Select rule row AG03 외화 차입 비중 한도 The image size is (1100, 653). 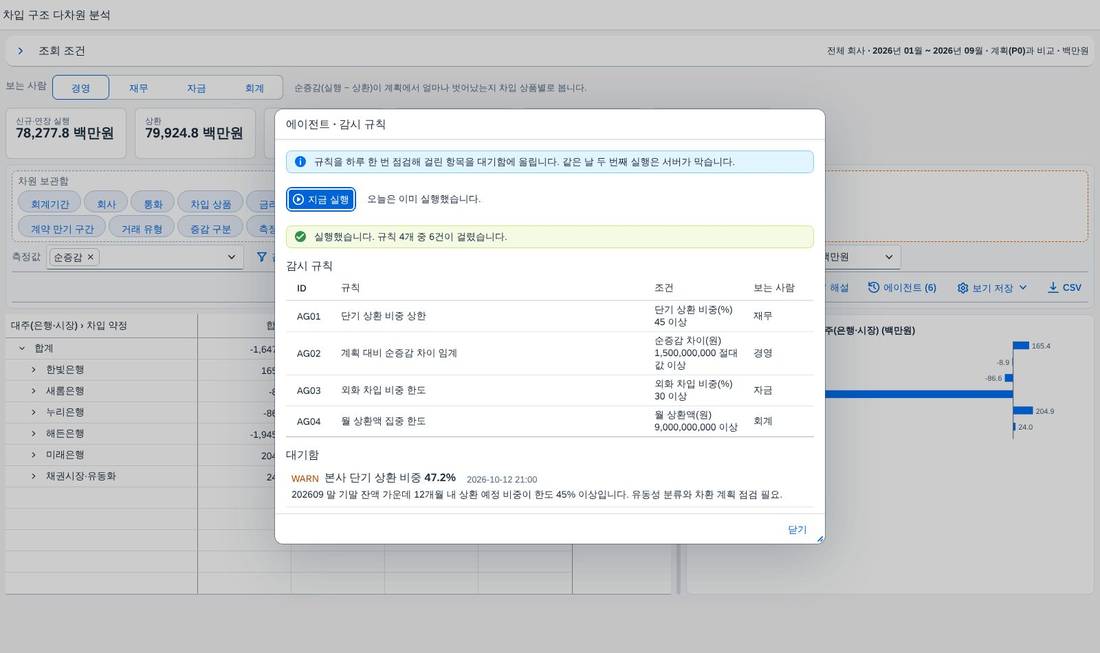(x=550, y=391)
